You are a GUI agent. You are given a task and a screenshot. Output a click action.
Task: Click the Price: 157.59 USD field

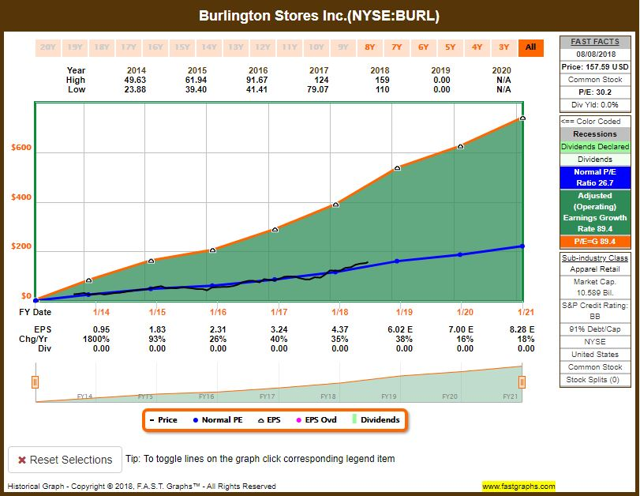[x=595, y=67]
